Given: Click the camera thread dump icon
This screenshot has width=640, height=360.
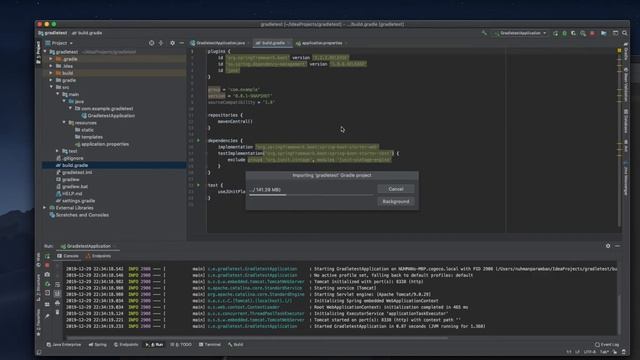Looking at the screenshot, I should coord(47,275).
